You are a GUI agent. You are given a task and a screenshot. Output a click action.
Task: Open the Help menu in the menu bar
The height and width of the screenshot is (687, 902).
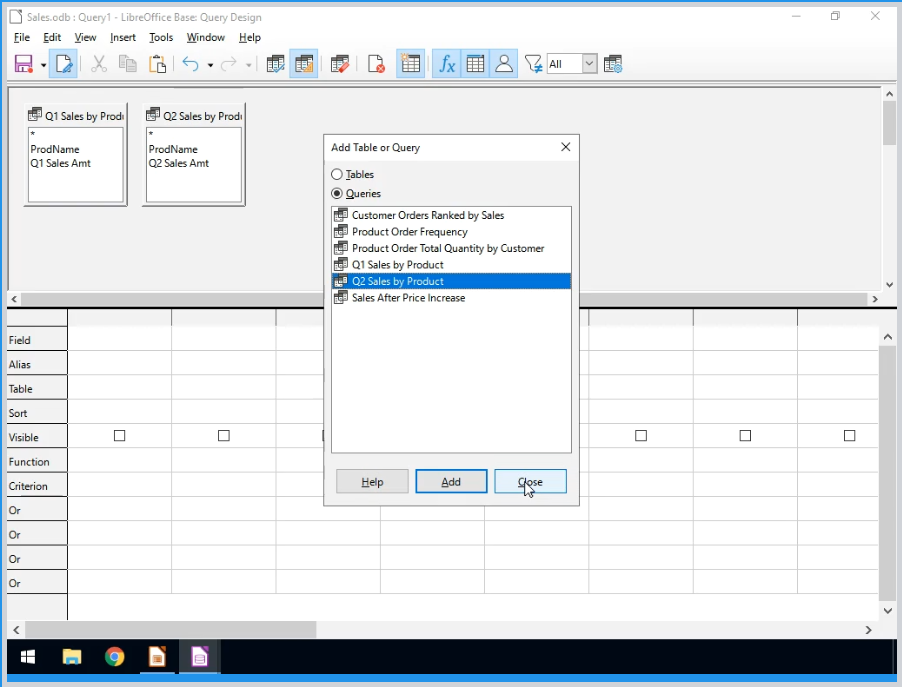[x=250, y=37]
